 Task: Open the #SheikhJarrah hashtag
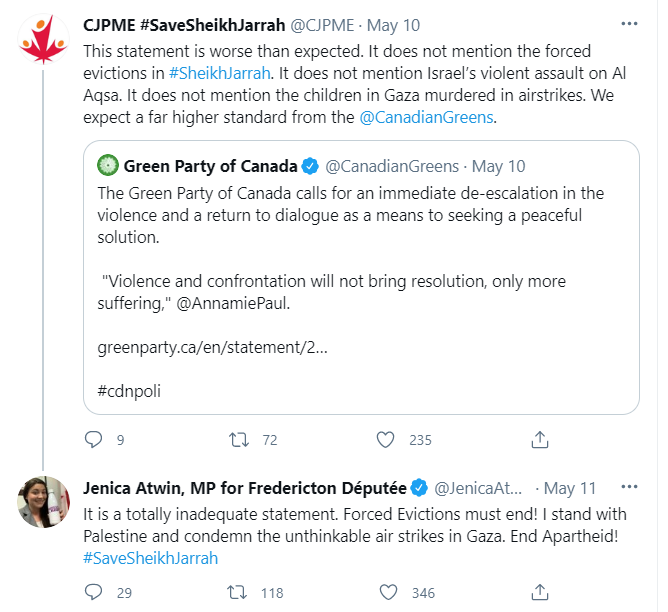[x=220, y=73]
